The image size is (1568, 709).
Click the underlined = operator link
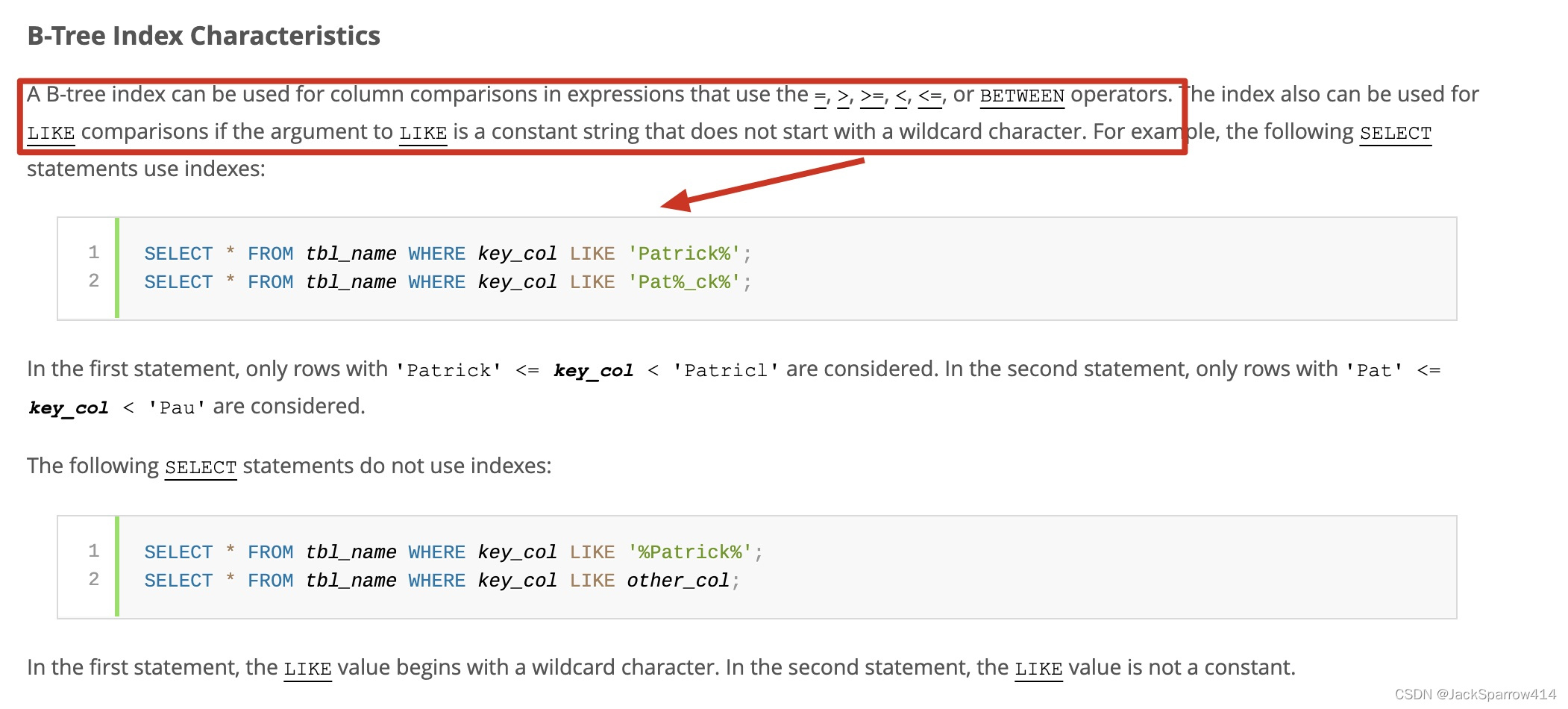821,96
